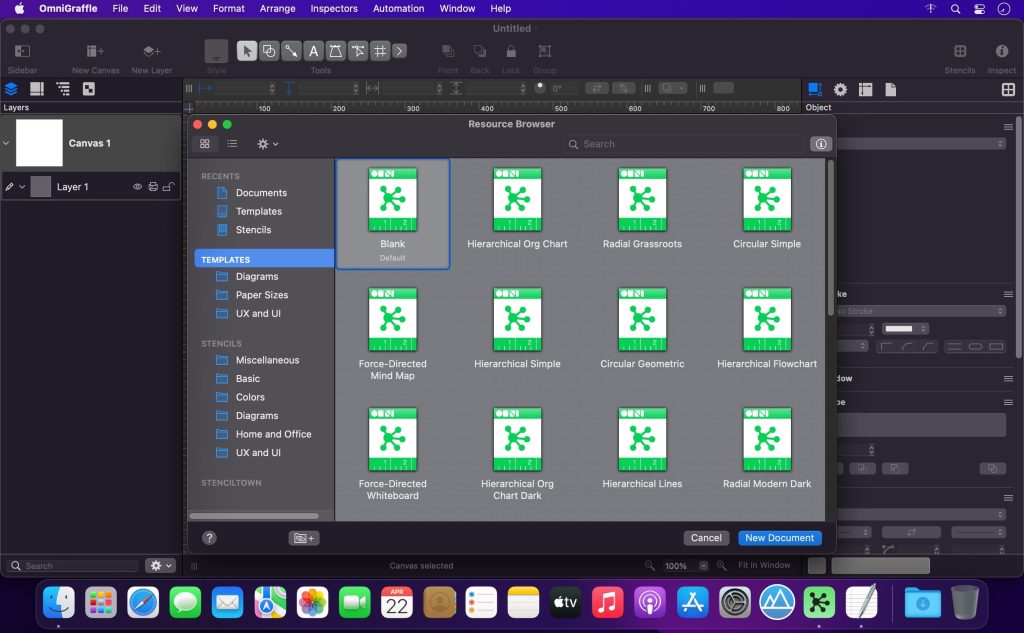Expand the additional tools chevron in toolbar
Image resolution: width=1024 pixels, height=633 pixels.
[x=399, y=51]
